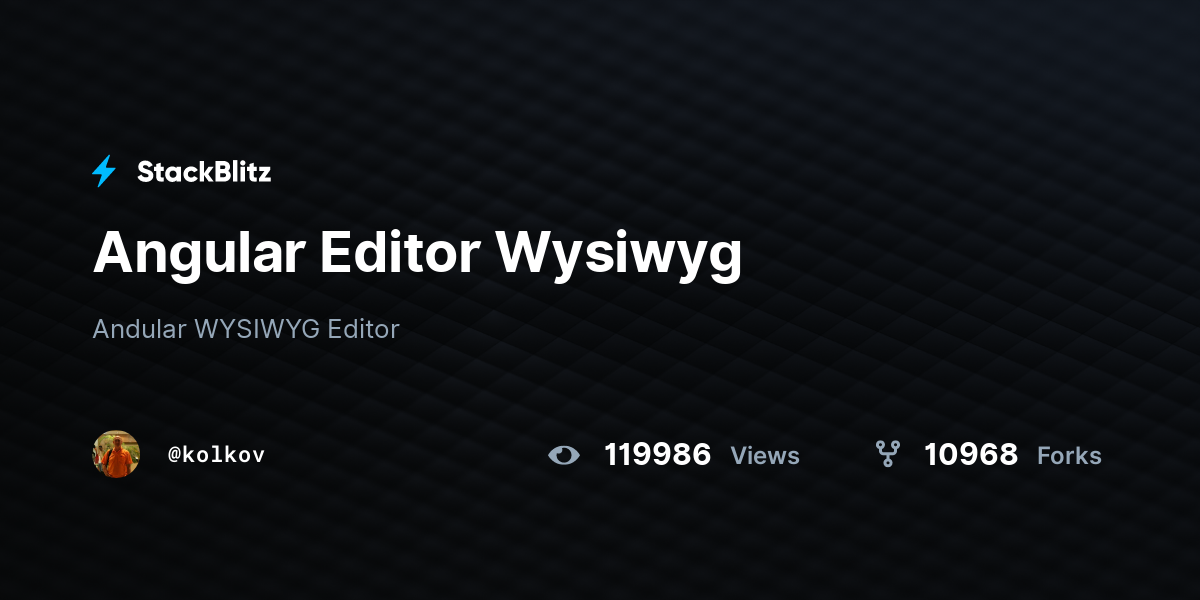Screen dimensions: 1200x600
Task: Select the fork icon beside 10968
Action: [887, 455]
